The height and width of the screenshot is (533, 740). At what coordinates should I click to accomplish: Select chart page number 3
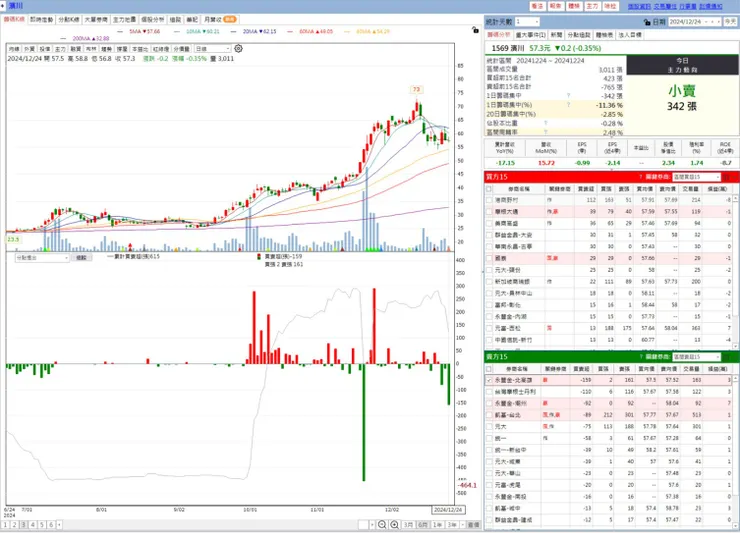[x=24, y=525]
